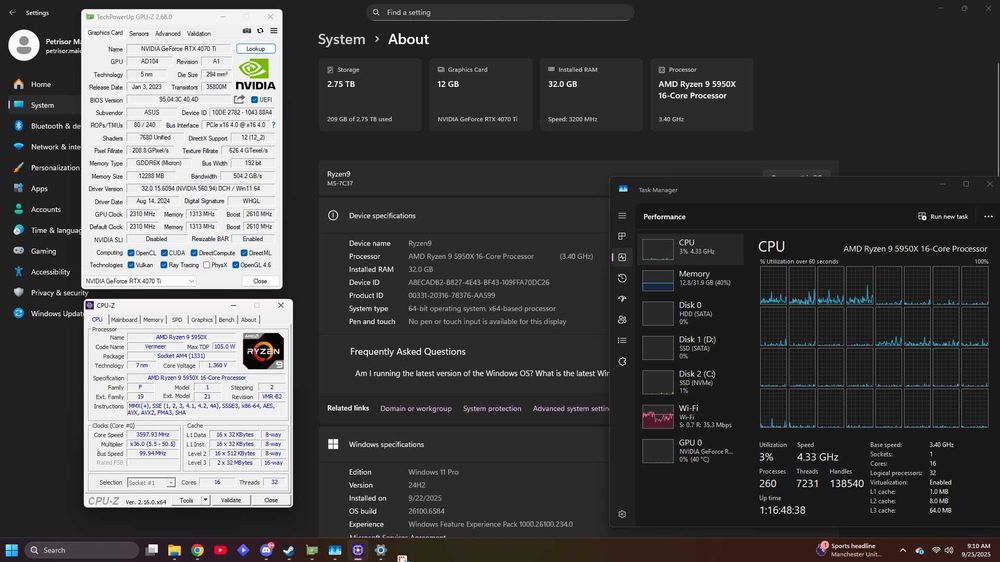1000x562 pixels.
Task: Open System protection link
Action: point(492,408)
